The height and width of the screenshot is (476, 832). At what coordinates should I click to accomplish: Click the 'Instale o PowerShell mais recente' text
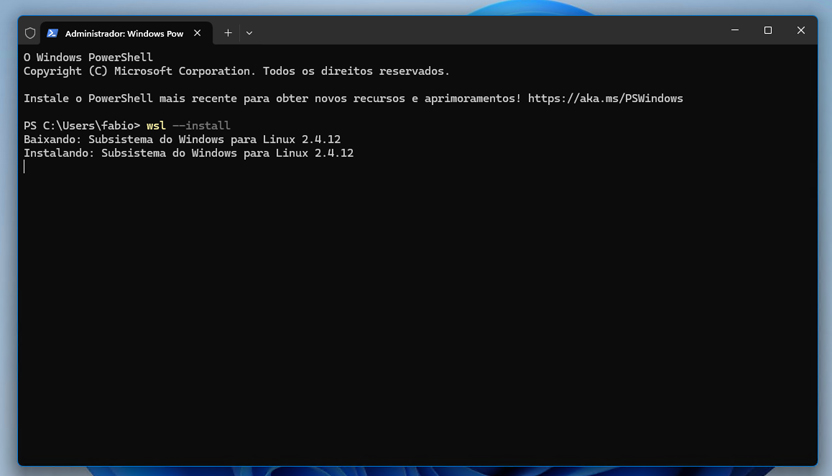[273, 98]
